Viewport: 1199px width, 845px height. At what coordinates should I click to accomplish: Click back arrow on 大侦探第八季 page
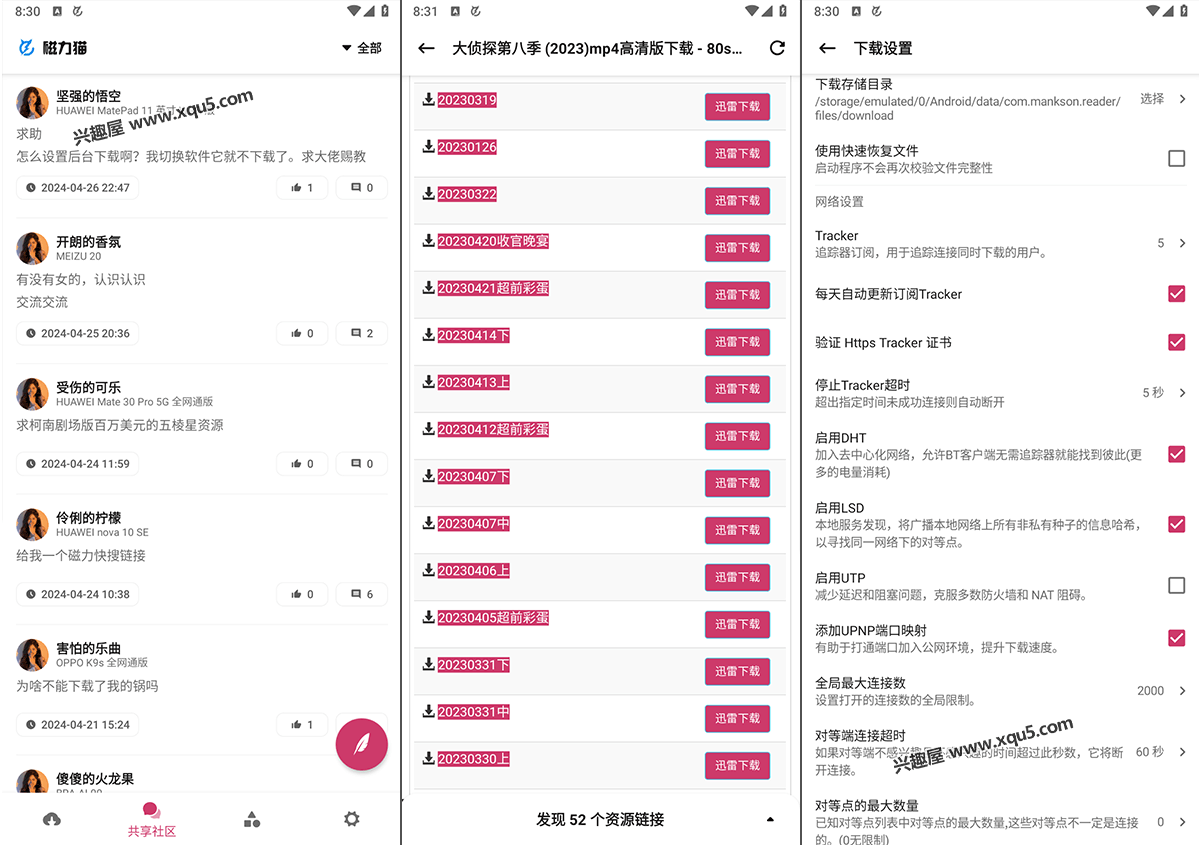(x=427, y=48)
